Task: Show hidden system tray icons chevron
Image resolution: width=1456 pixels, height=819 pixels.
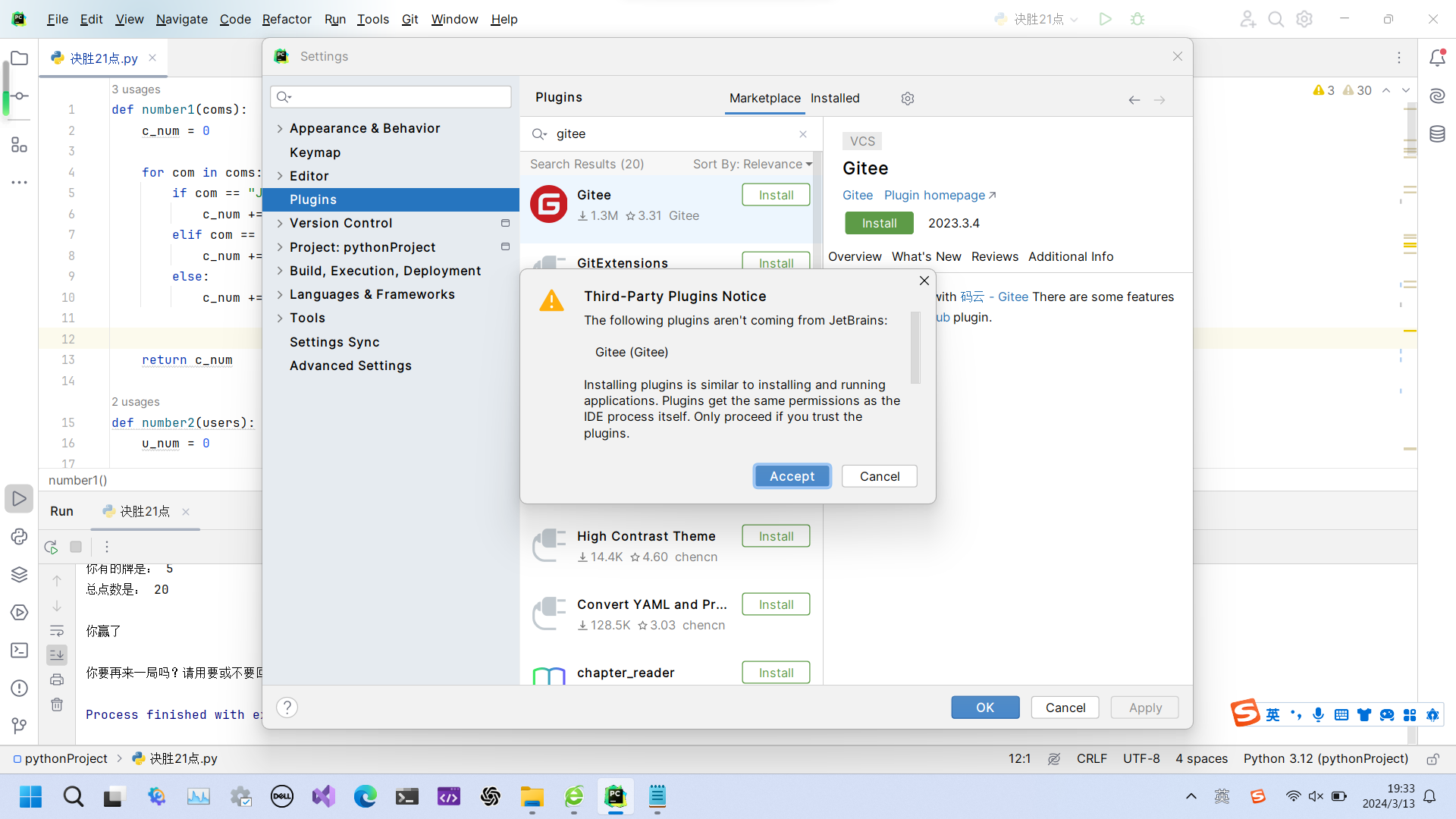Action: click(x=1191, y=796)
